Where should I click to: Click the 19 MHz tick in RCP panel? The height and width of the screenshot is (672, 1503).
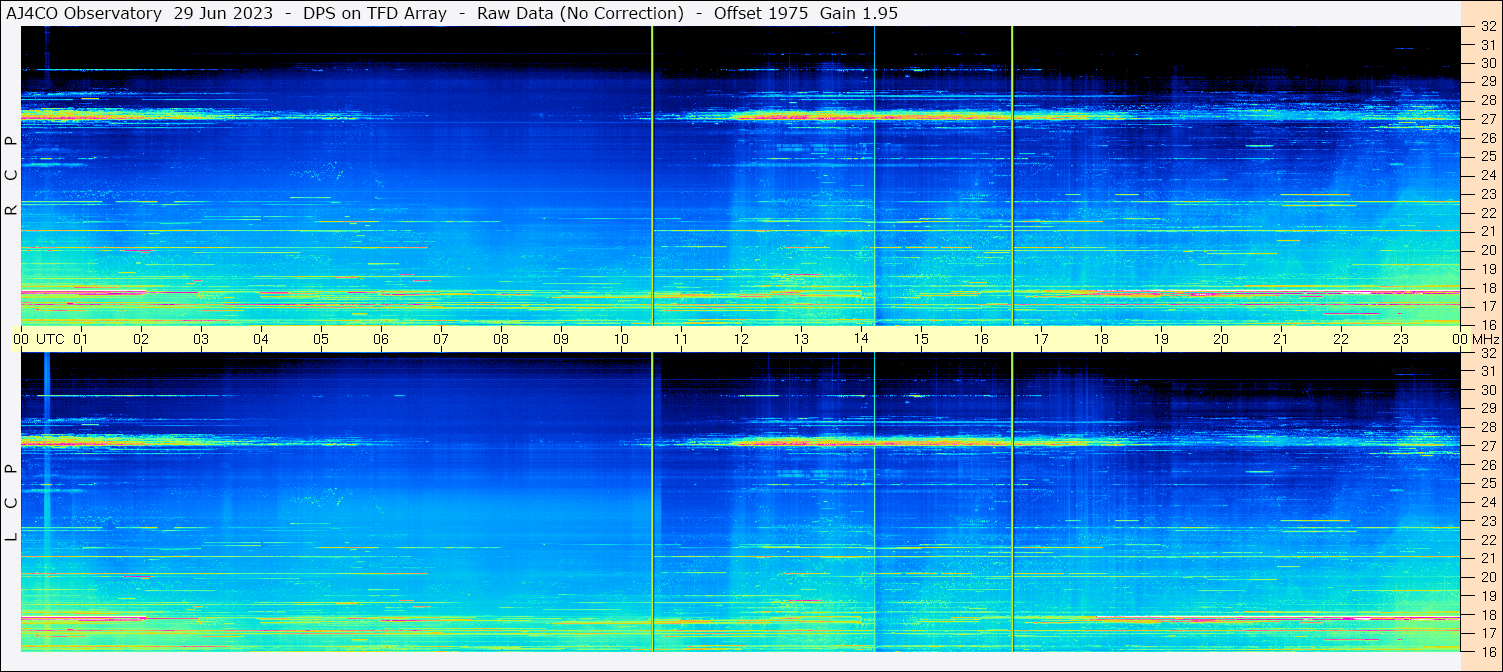pos(1488,269)
